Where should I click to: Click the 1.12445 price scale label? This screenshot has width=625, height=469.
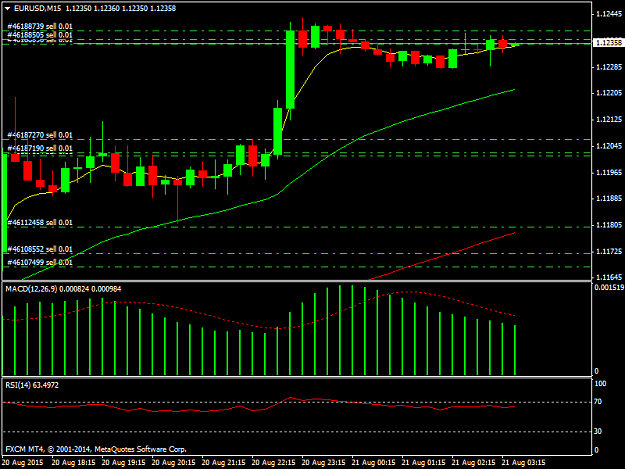[609, 14]
